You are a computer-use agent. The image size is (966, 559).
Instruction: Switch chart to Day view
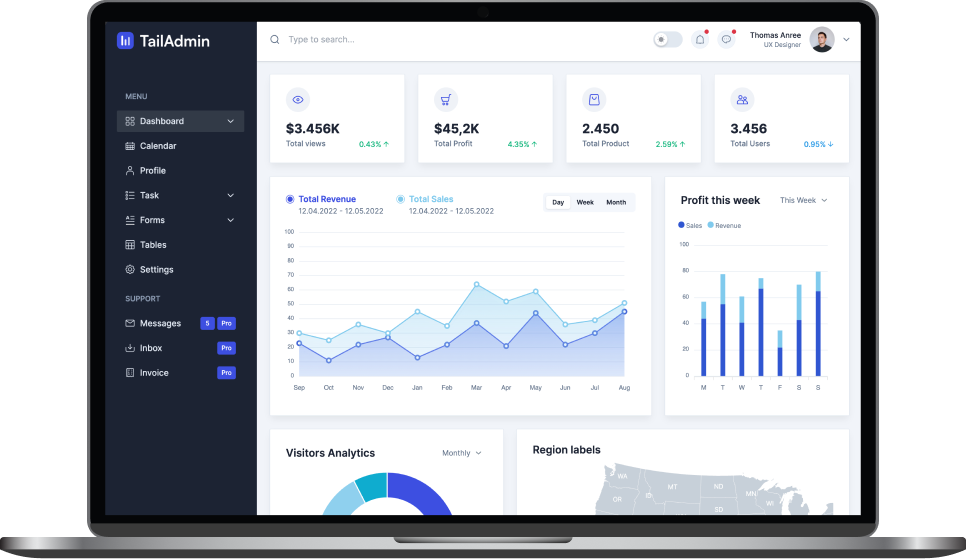pos(558,202)
